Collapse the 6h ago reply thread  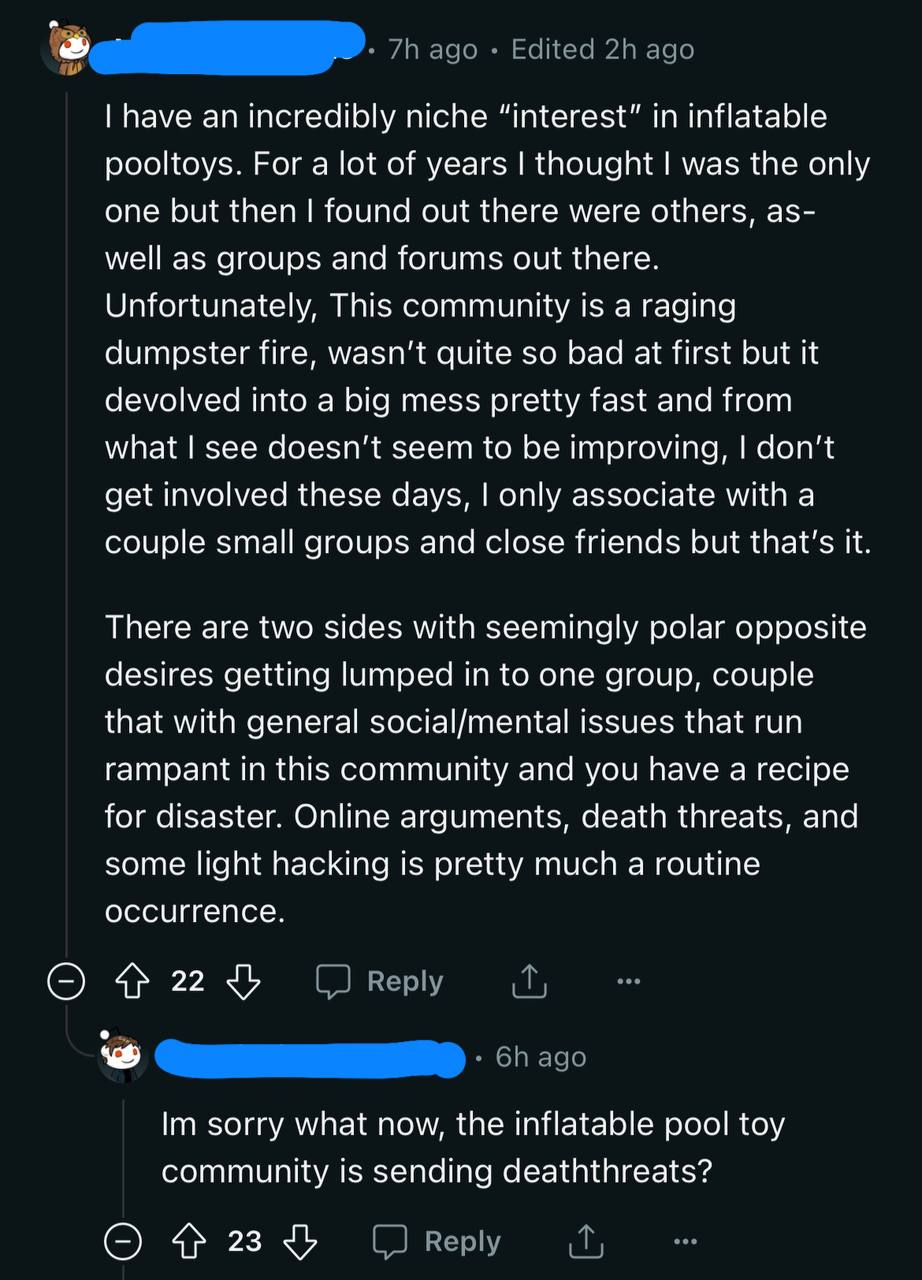(x=123, y=1242)
